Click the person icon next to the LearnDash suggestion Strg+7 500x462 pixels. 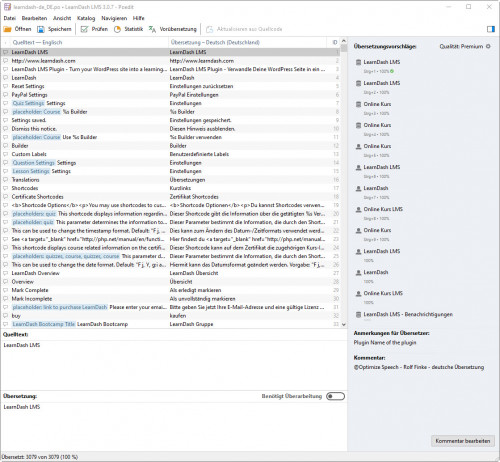click(358, 188)
